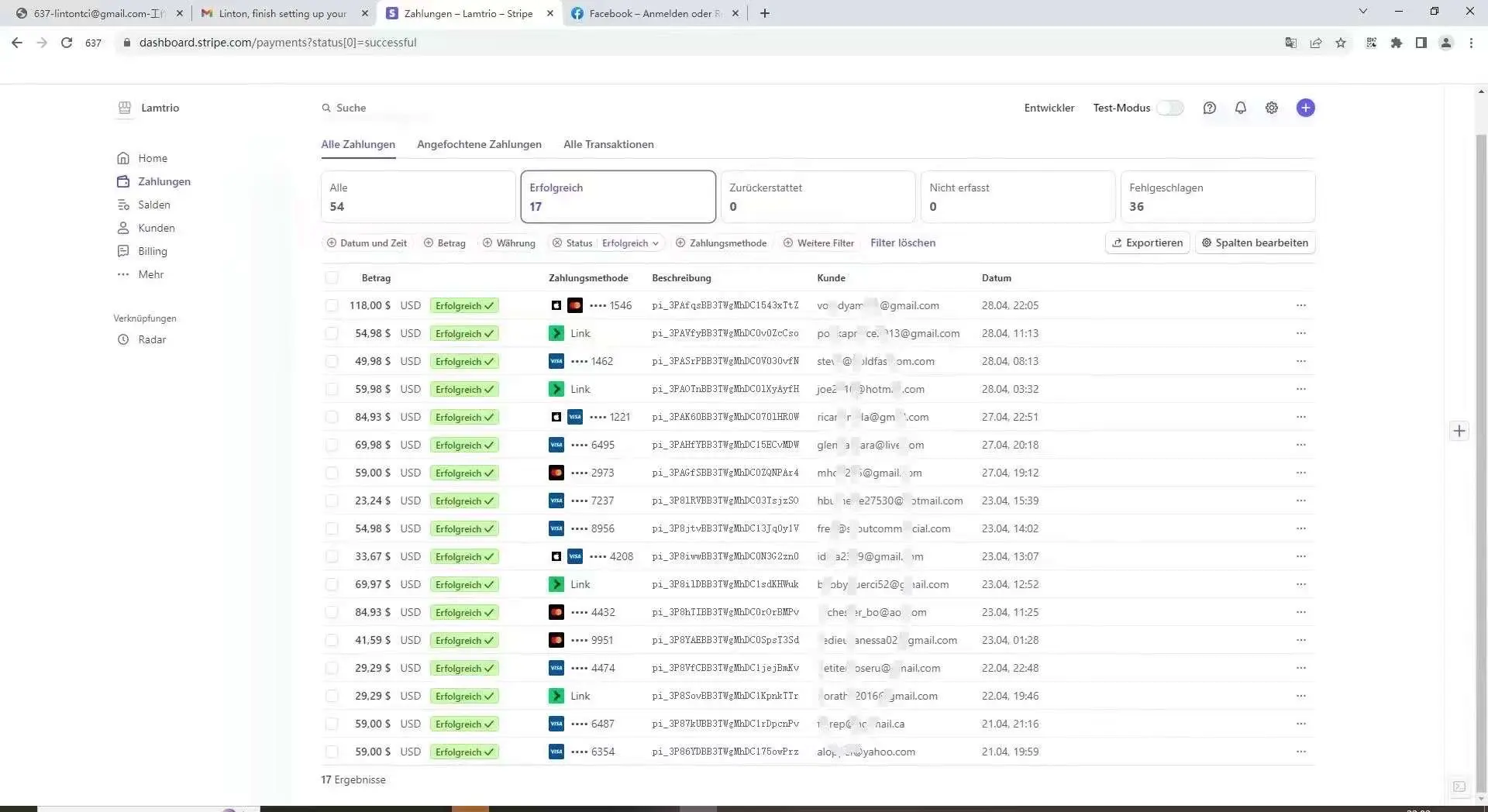The width and height of the screenshot is (1488, 812).
Task: Open Stripe help question mark icon
Action: [1209, 108]
